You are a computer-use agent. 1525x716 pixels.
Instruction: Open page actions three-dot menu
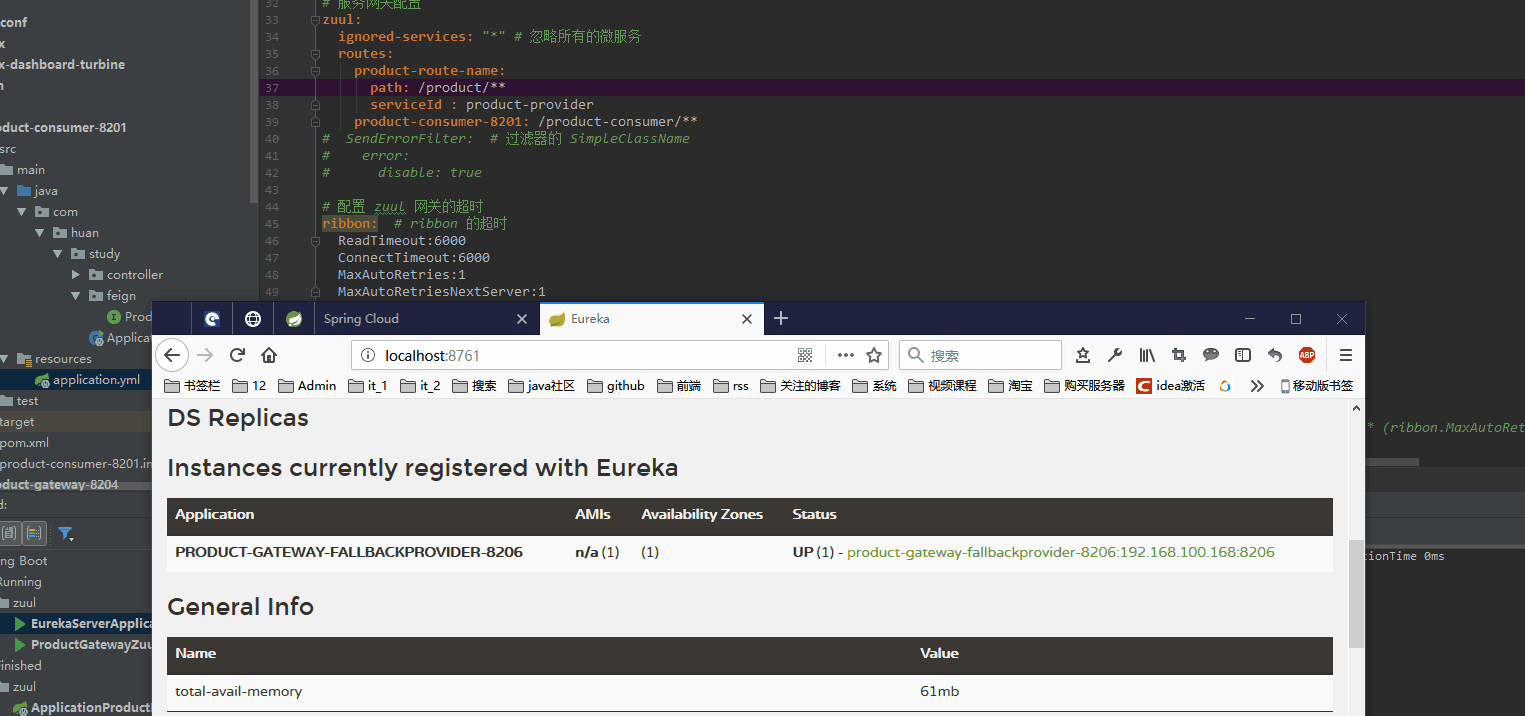(x=845, y=355)
